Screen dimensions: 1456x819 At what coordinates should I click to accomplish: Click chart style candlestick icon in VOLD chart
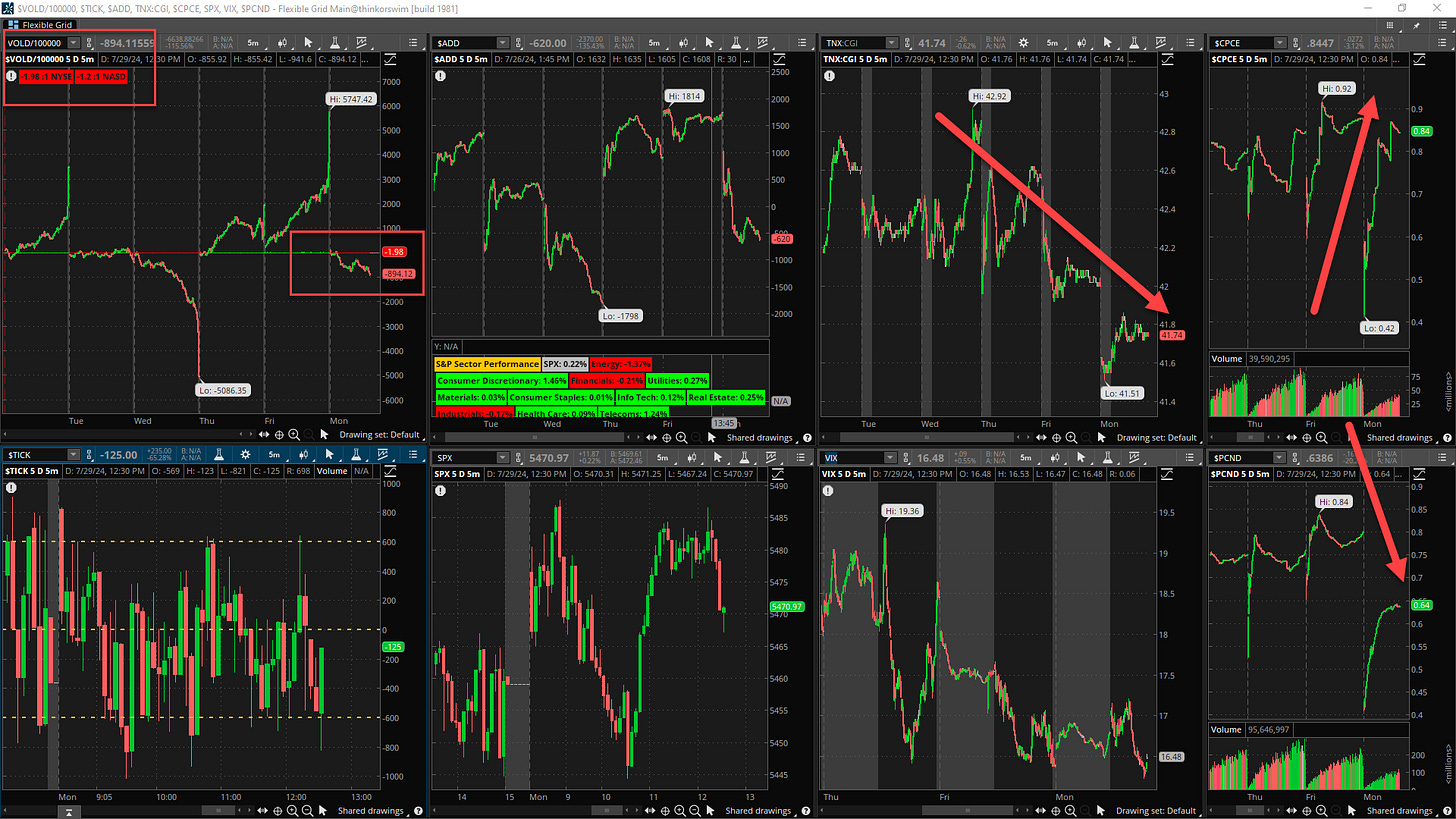(x=285, y=43)
